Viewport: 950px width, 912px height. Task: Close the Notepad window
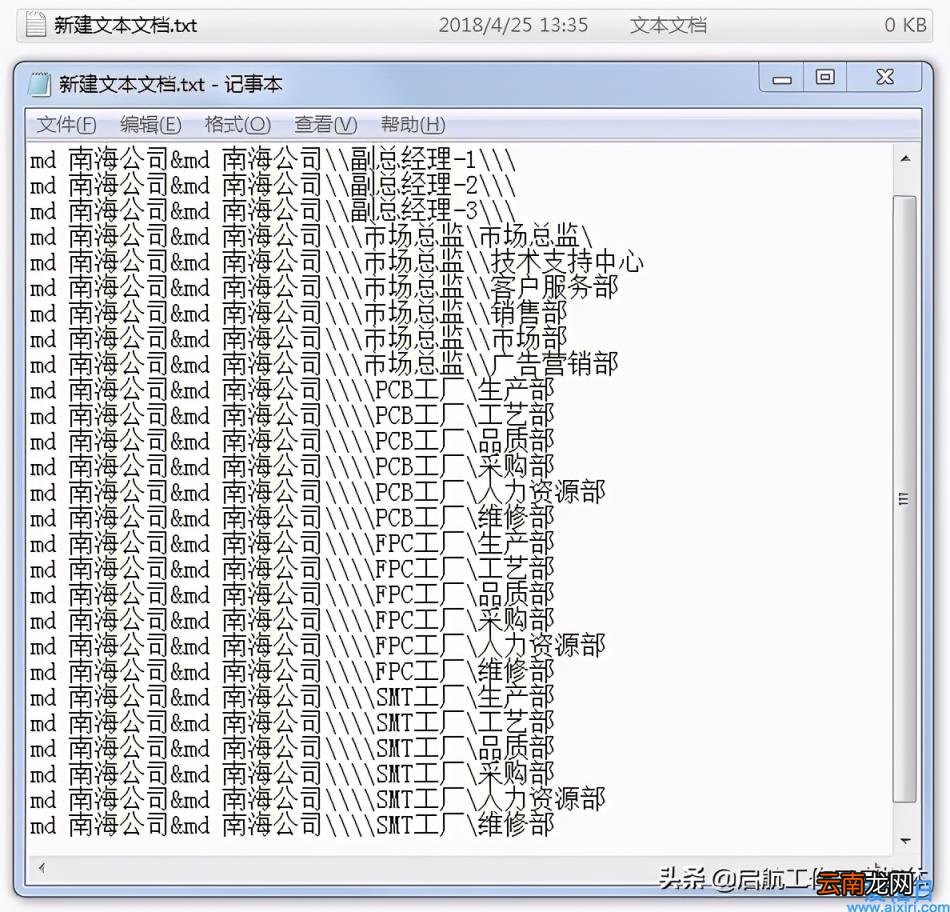[x=885, y=78]
